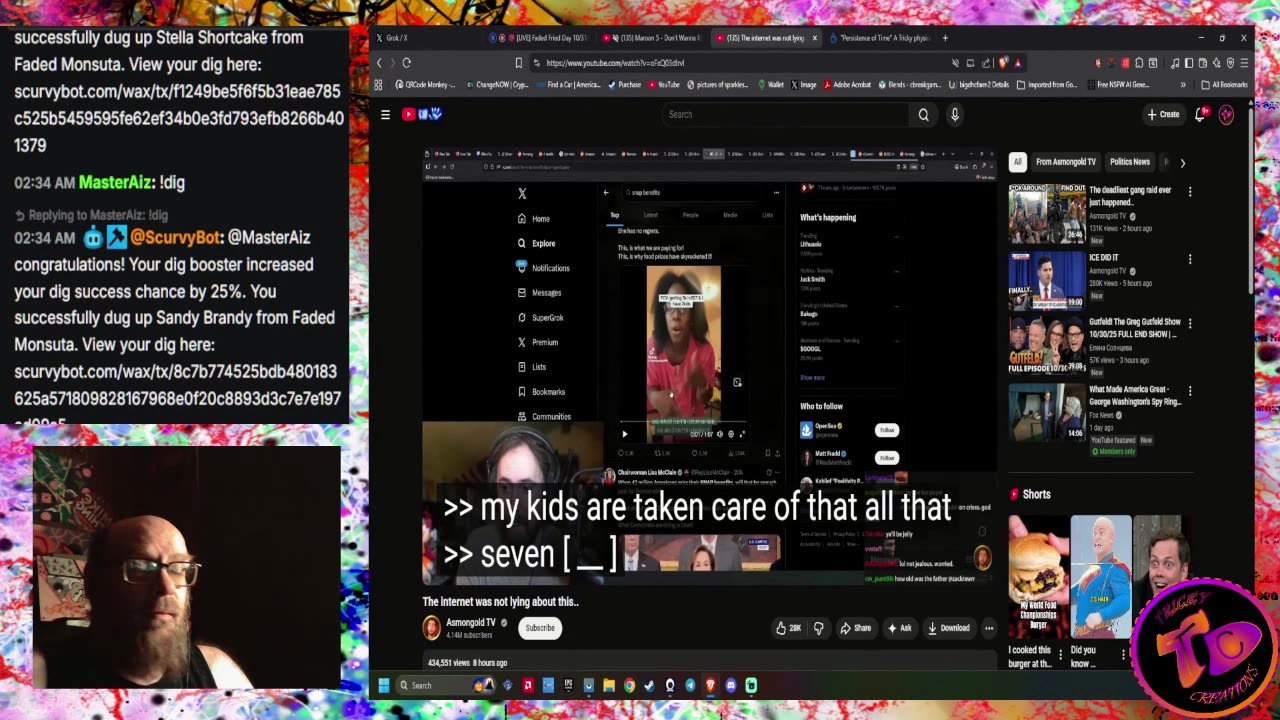Open the YouTube hamburger guide menu
This screenshot has width=1280, height=720.
385,114
